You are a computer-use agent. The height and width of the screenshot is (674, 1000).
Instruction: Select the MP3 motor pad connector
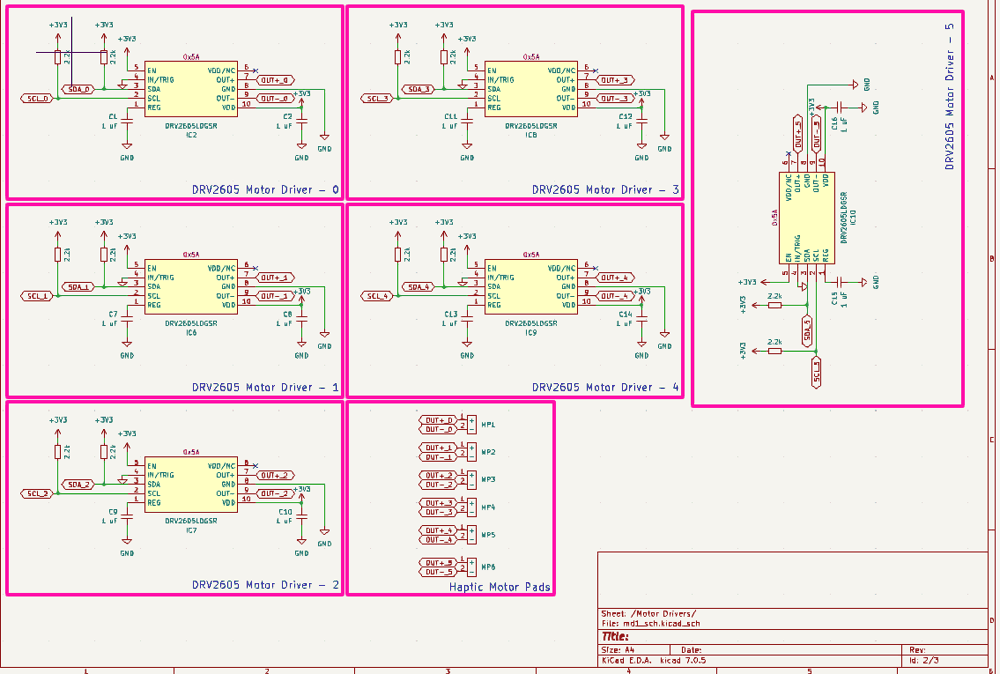[x=471, y=480]
